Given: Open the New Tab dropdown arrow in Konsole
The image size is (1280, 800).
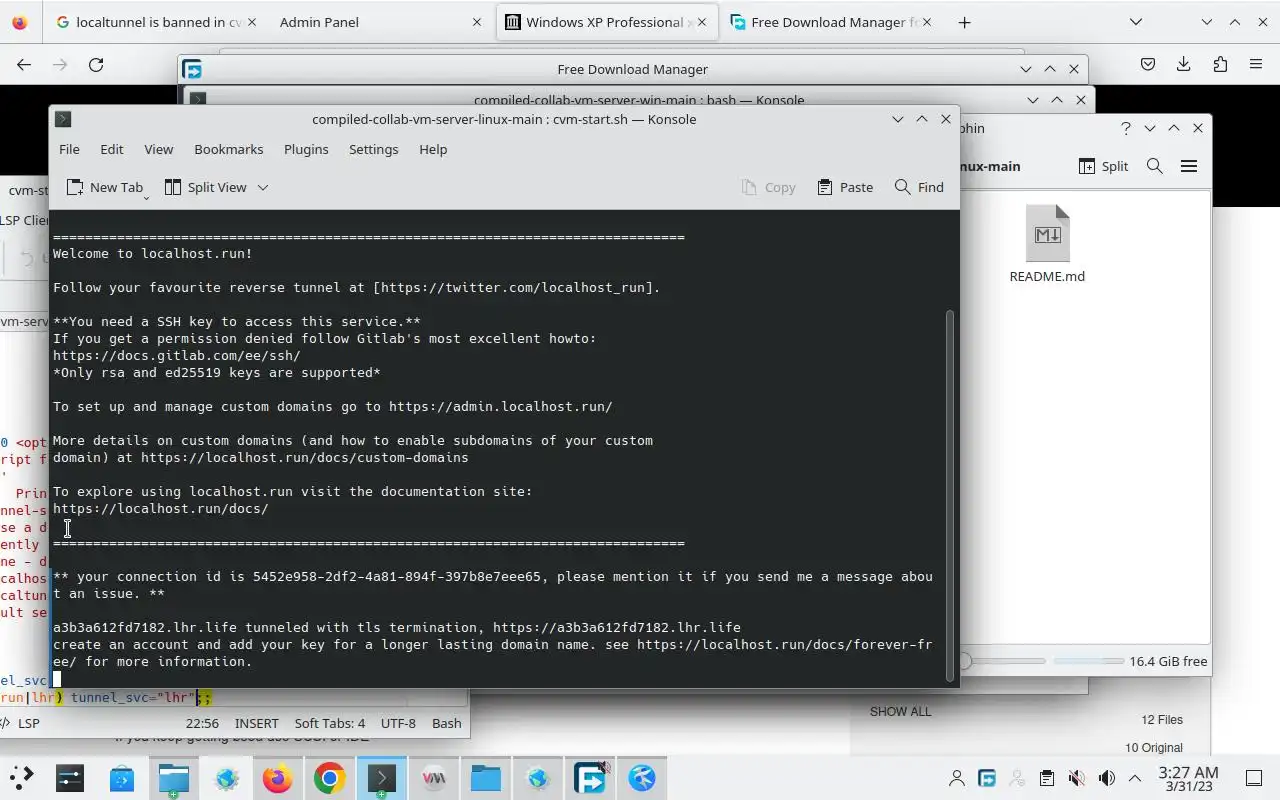Looking at the screenshot, I should click(146, 198).
